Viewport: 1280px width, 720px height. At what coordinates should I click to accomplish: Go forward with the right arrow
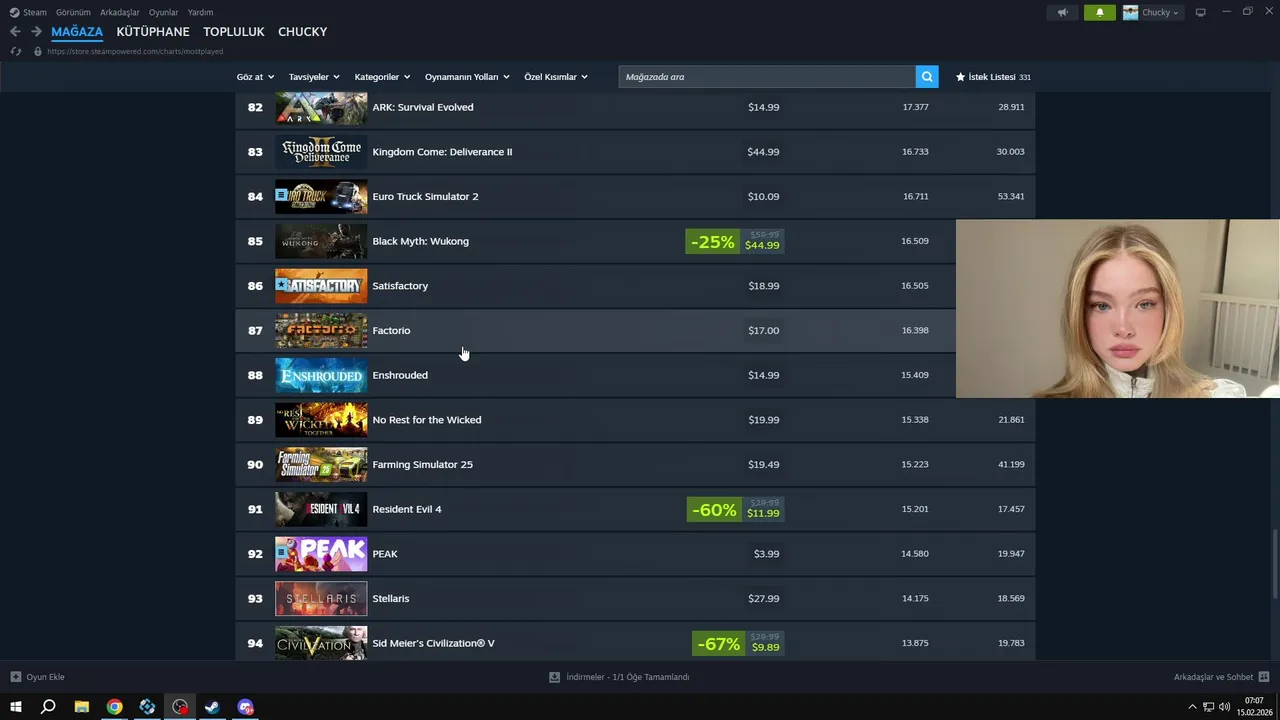click(36, 32)
